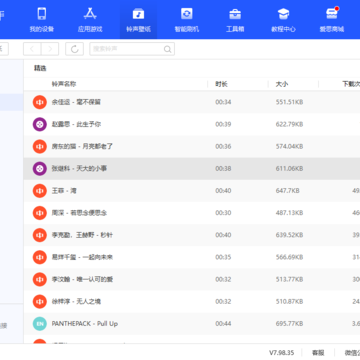This screenshot has height=360, width=360.
Task: Sort by the 铃声名称 column header
Action: click(64, 84)
